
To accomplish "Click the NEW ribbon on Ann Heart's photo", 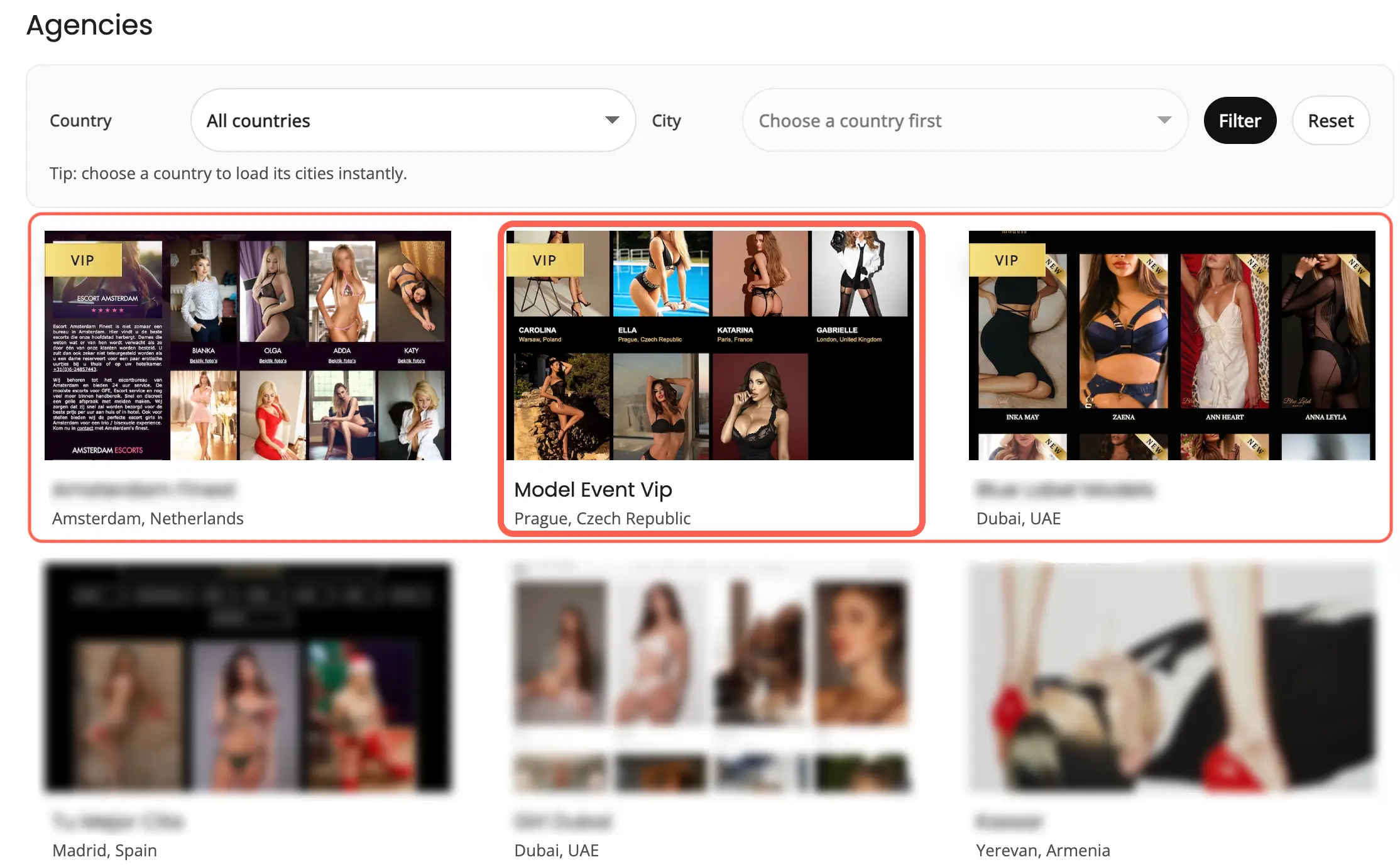I will point(1255,266).
